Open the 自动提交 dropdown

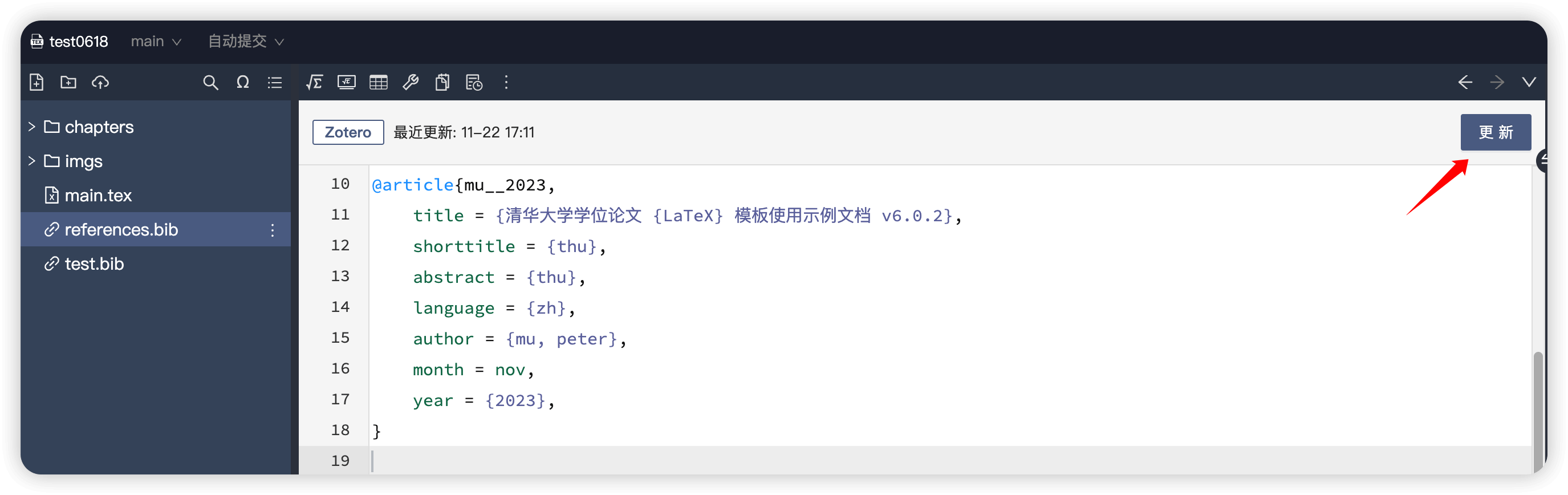245,41
